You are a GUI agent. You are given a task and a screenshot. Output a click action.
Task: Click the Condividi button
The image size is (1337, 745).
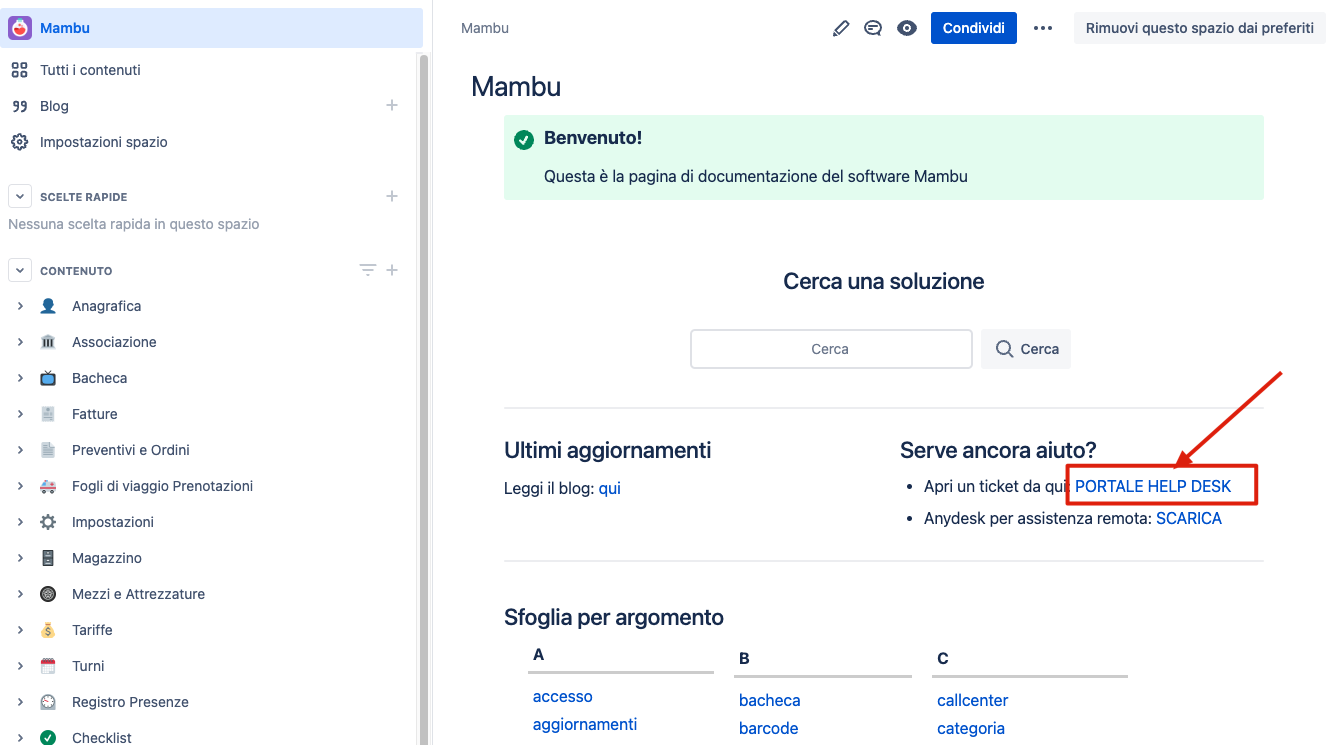[973, 28]
